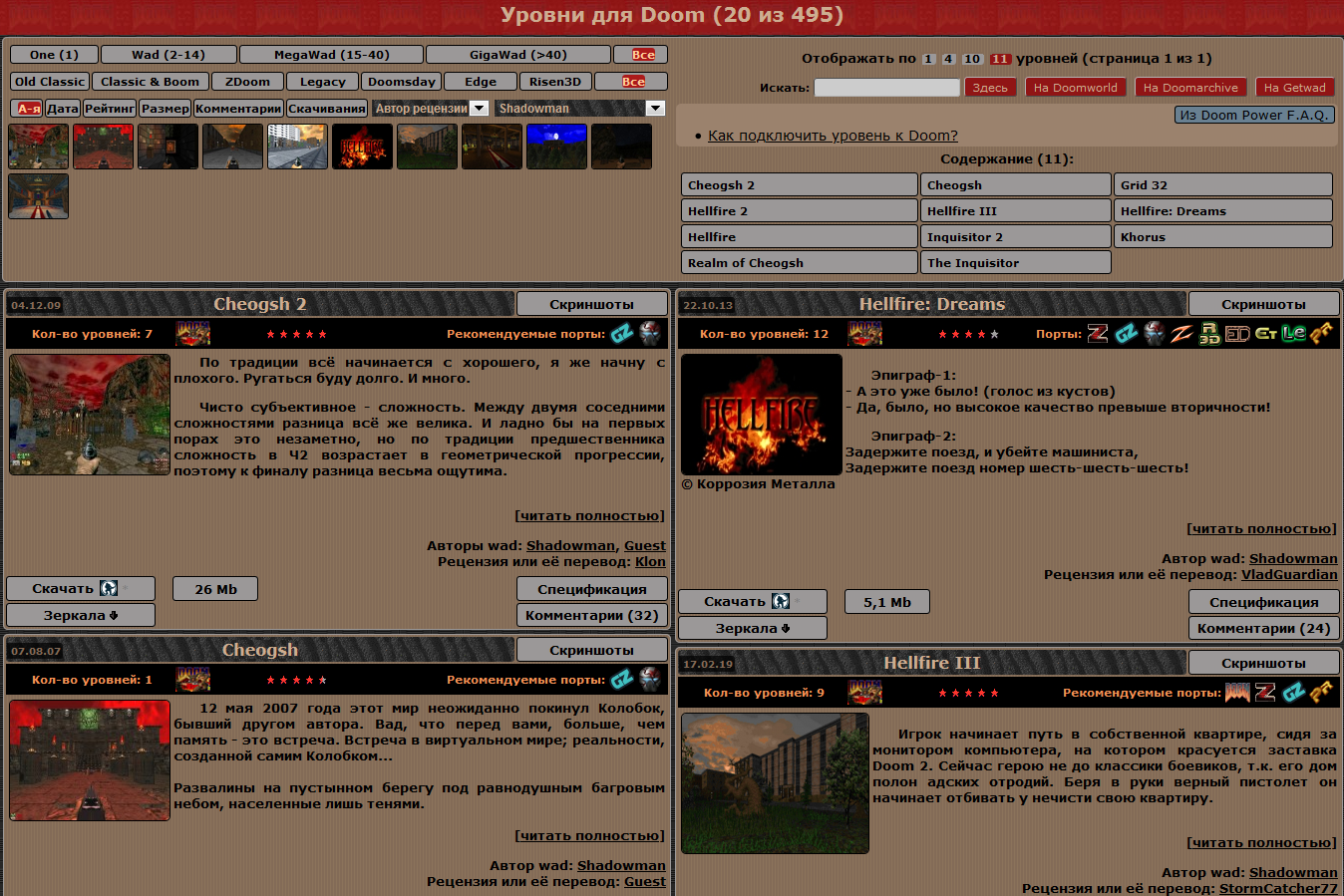Click Doom II game icon in Cheogsh 2 card

(193, 333)
